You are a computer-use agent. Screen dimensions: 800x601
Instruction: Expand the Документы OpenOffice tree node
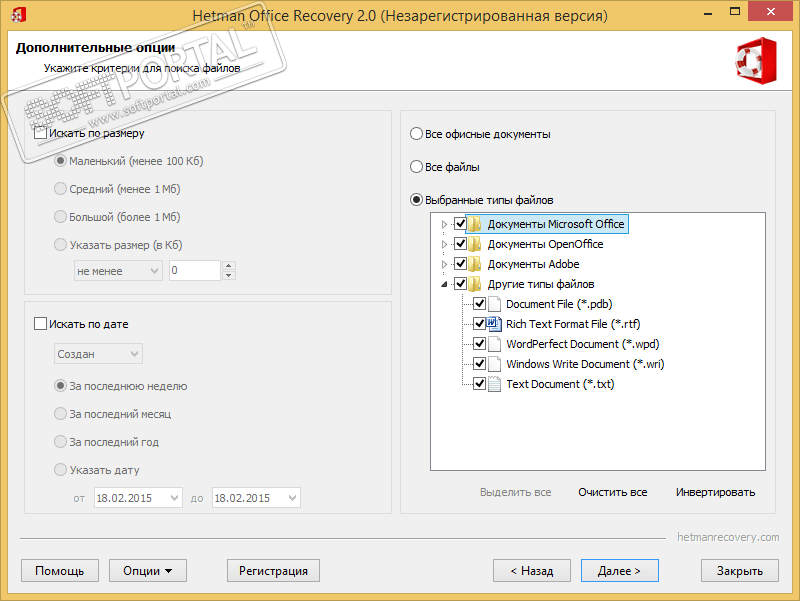pyautogui.click(x=444, y=244)
